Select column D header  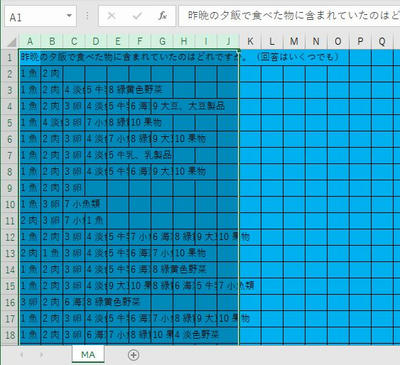click(x=96, y=41)
